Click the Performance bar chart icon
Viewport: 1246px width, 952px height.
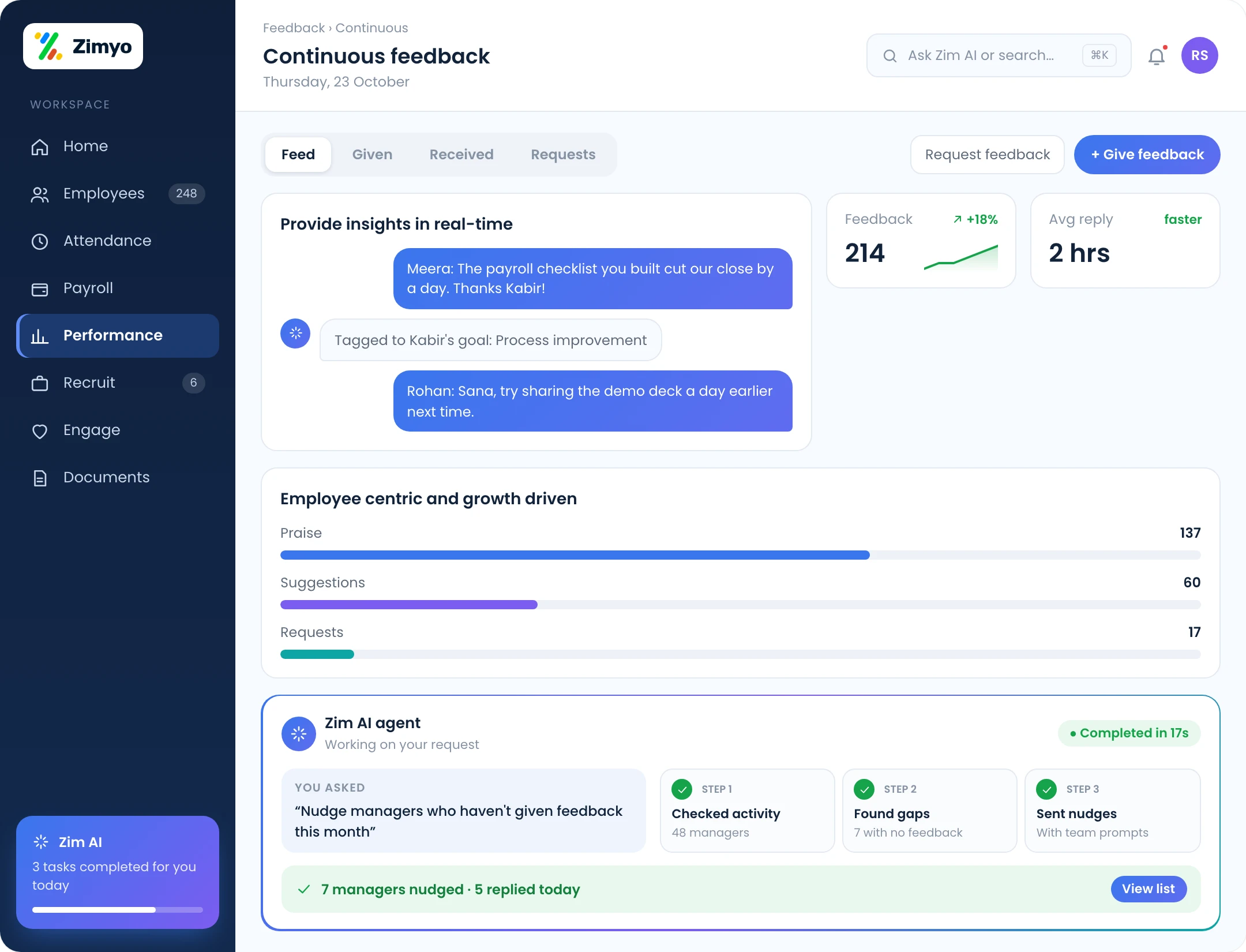40,336
